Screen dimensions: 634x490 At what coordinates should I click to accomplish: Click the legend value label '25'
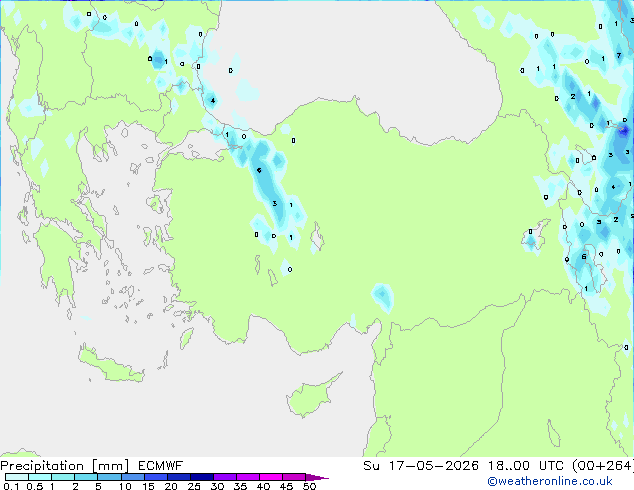pos(194,486)
